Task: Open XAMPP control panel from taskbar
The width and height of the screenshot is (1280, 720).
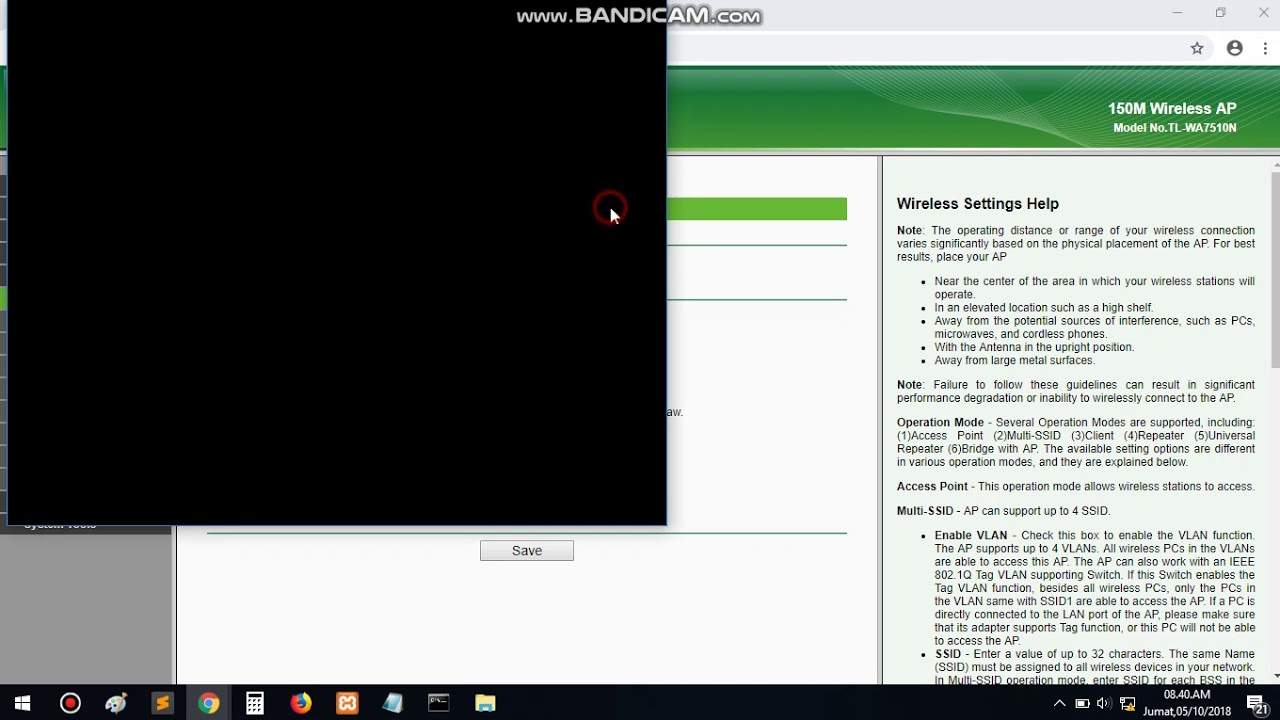Action: coord(347,703)
